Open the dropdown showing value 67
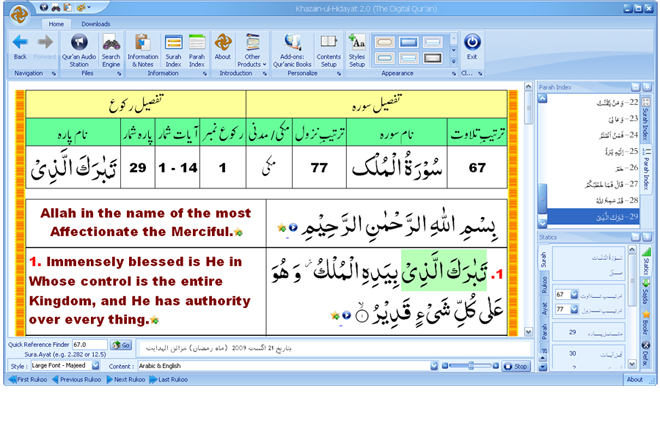660x440 pixels. tap(574, 294)
